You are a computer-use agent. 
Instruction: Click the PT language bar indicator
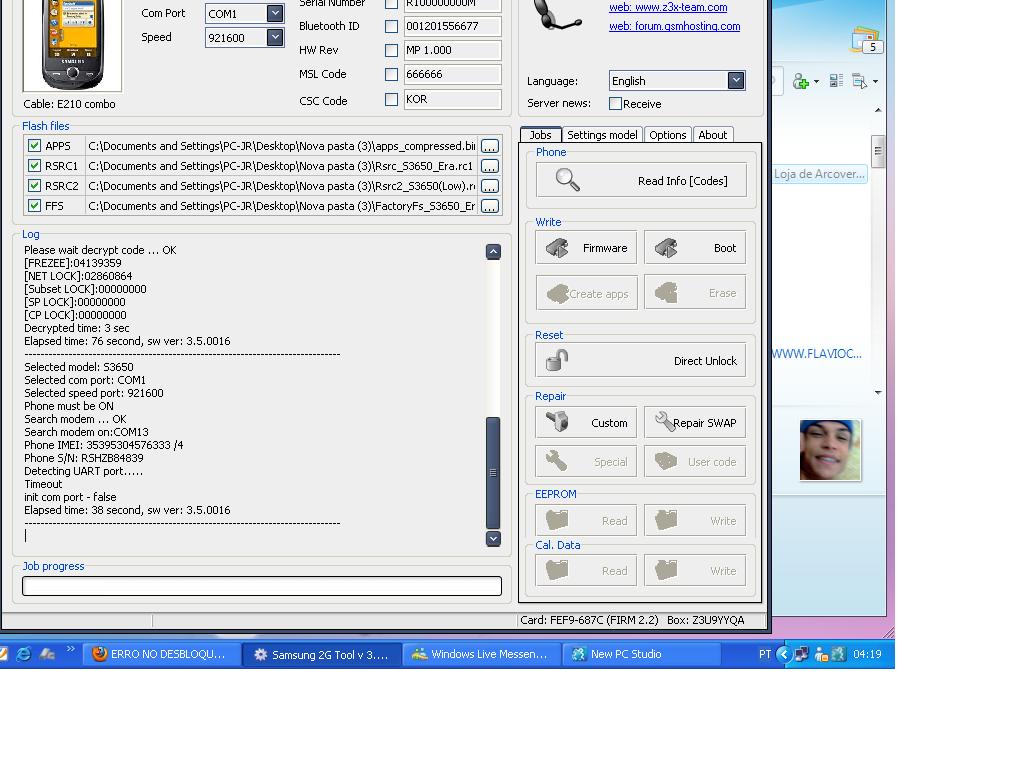(x=765, y=654)
